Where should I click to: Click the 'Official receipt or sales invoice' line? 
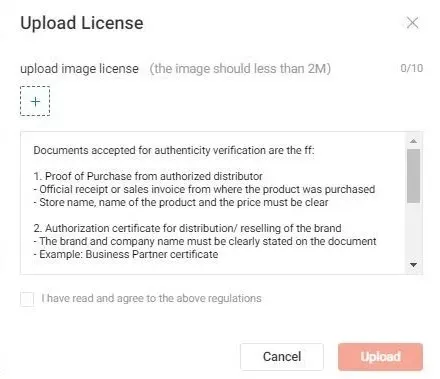[204, 189]
